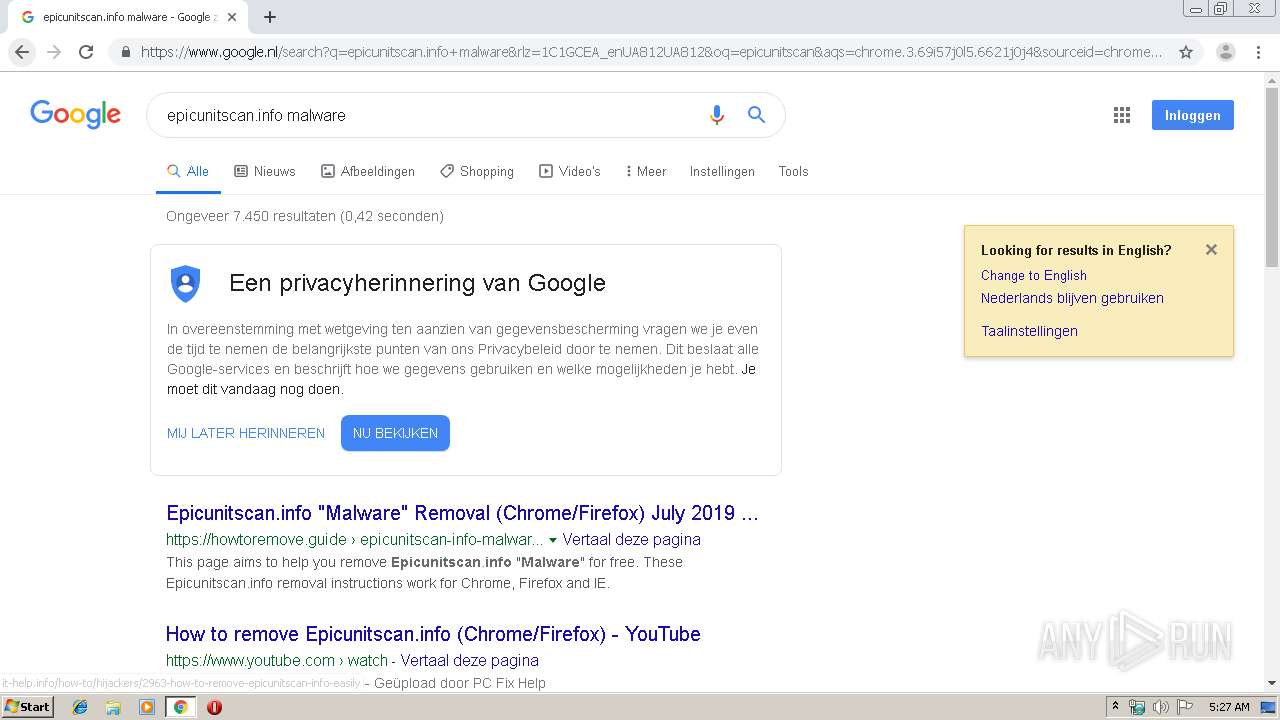
Task: Expand the howtoremove.guide result dropdown arrow
Action: [553, 540]
